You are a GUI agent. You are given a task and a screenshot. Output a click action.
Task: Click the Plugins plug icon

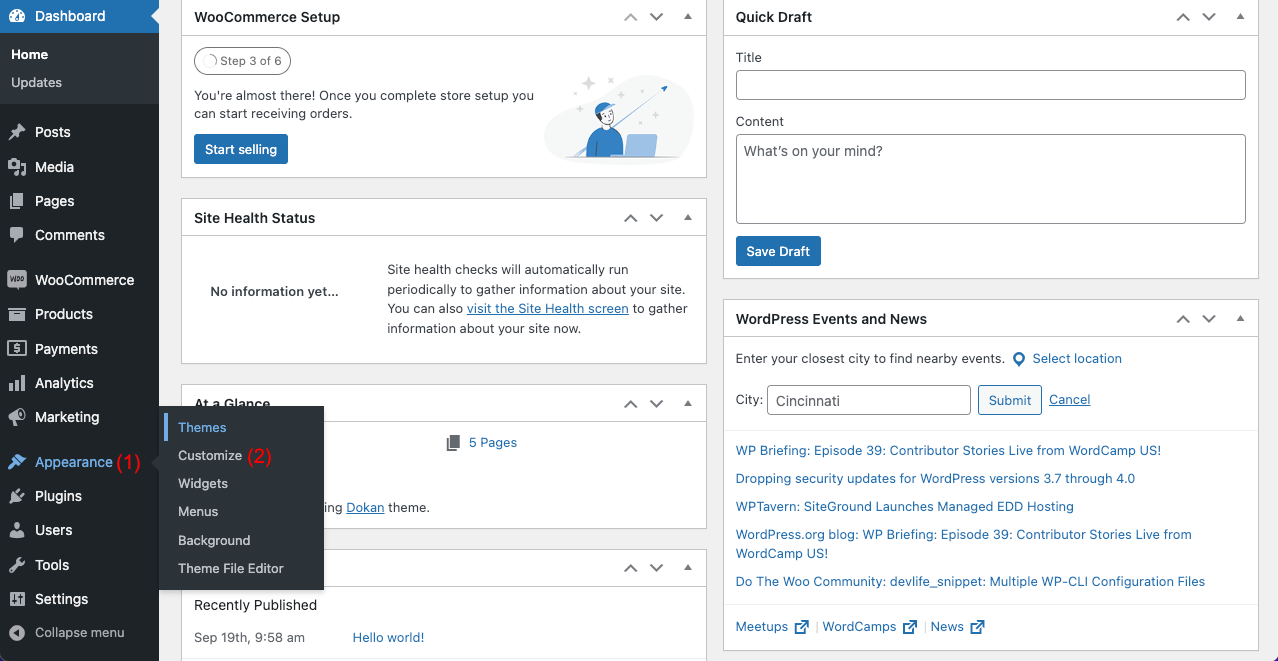coord(17,496)
